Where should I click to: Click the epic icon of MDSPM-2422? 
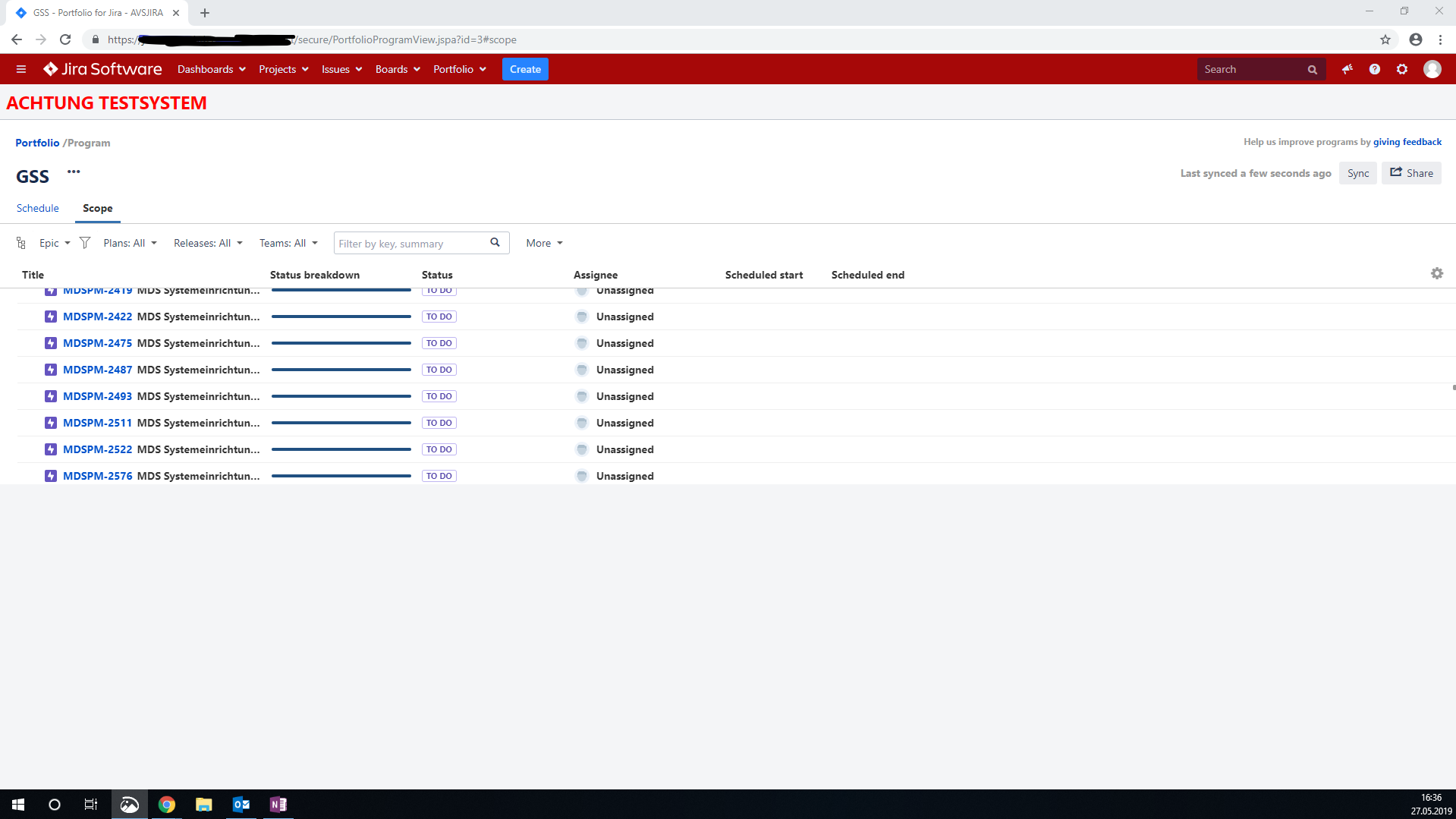[51, 317]
